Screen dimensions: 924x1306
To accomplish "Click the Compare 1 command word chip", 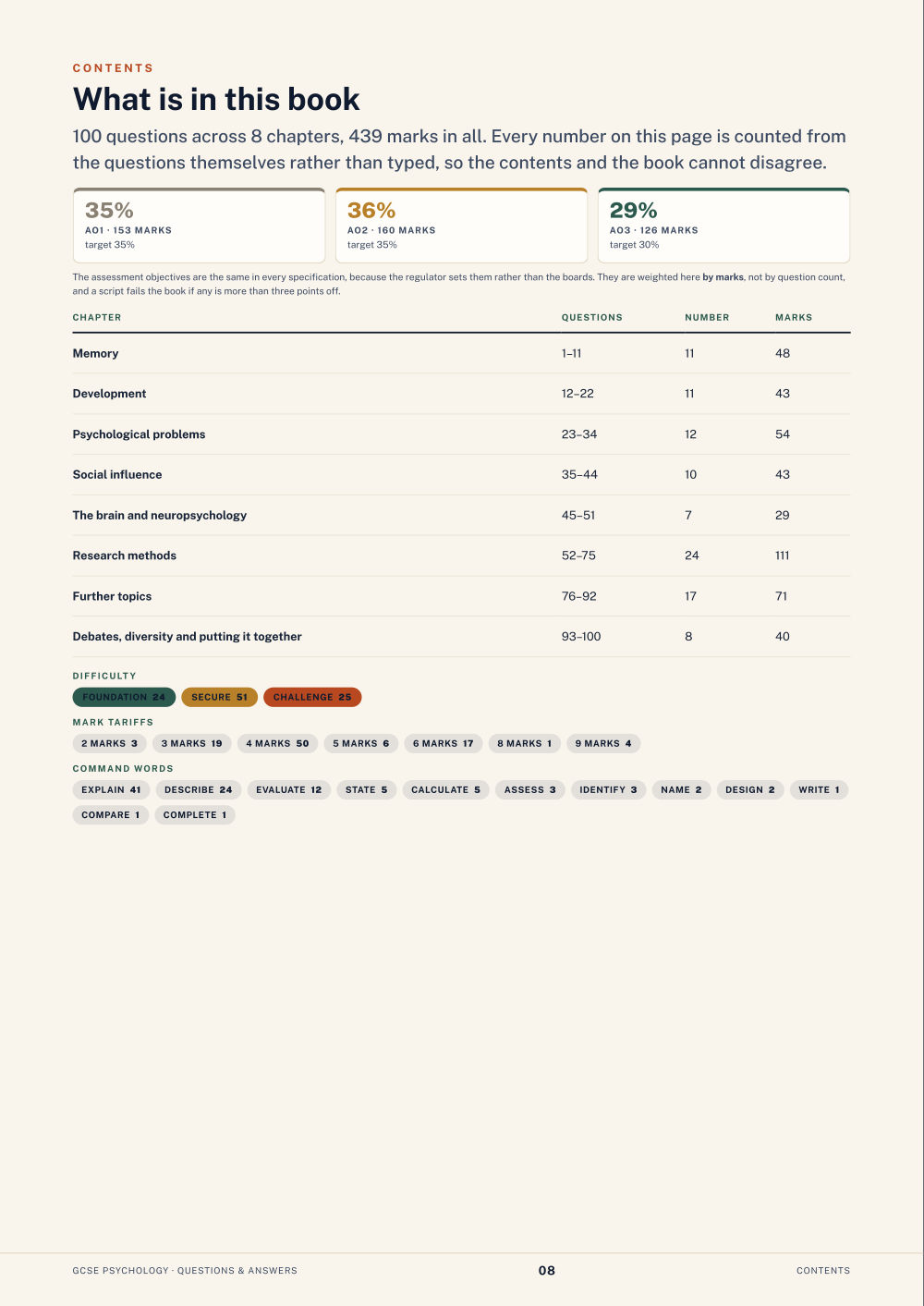I will 111,814.
